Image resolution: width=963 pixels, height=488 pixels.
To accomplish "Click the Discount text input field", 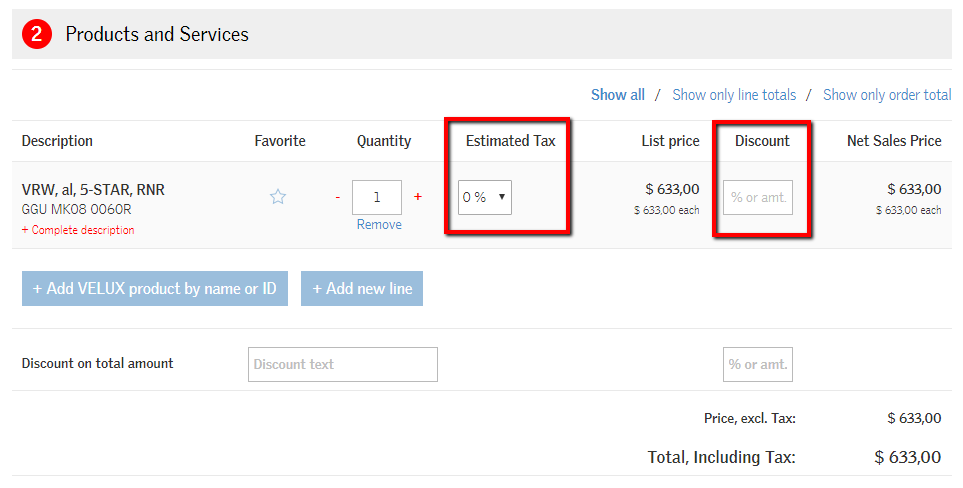I will point(342,364).
